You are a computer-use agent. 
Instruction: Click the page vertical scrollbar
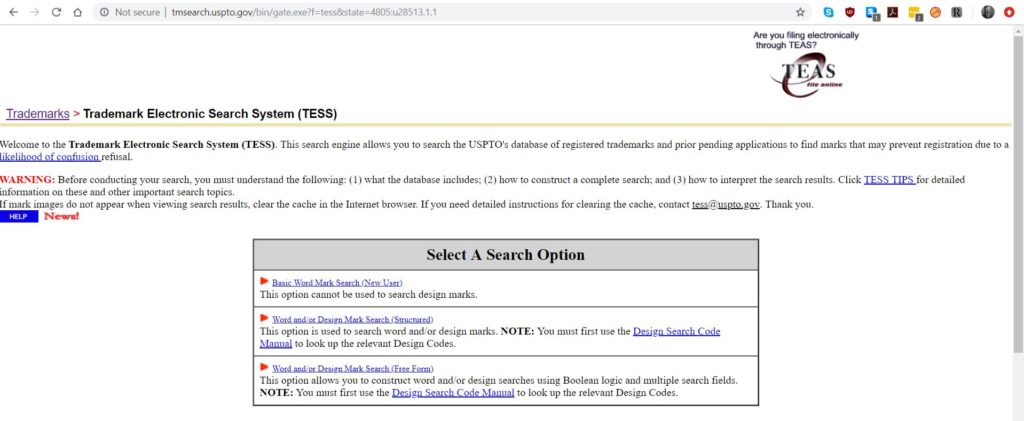[1018, 195]
